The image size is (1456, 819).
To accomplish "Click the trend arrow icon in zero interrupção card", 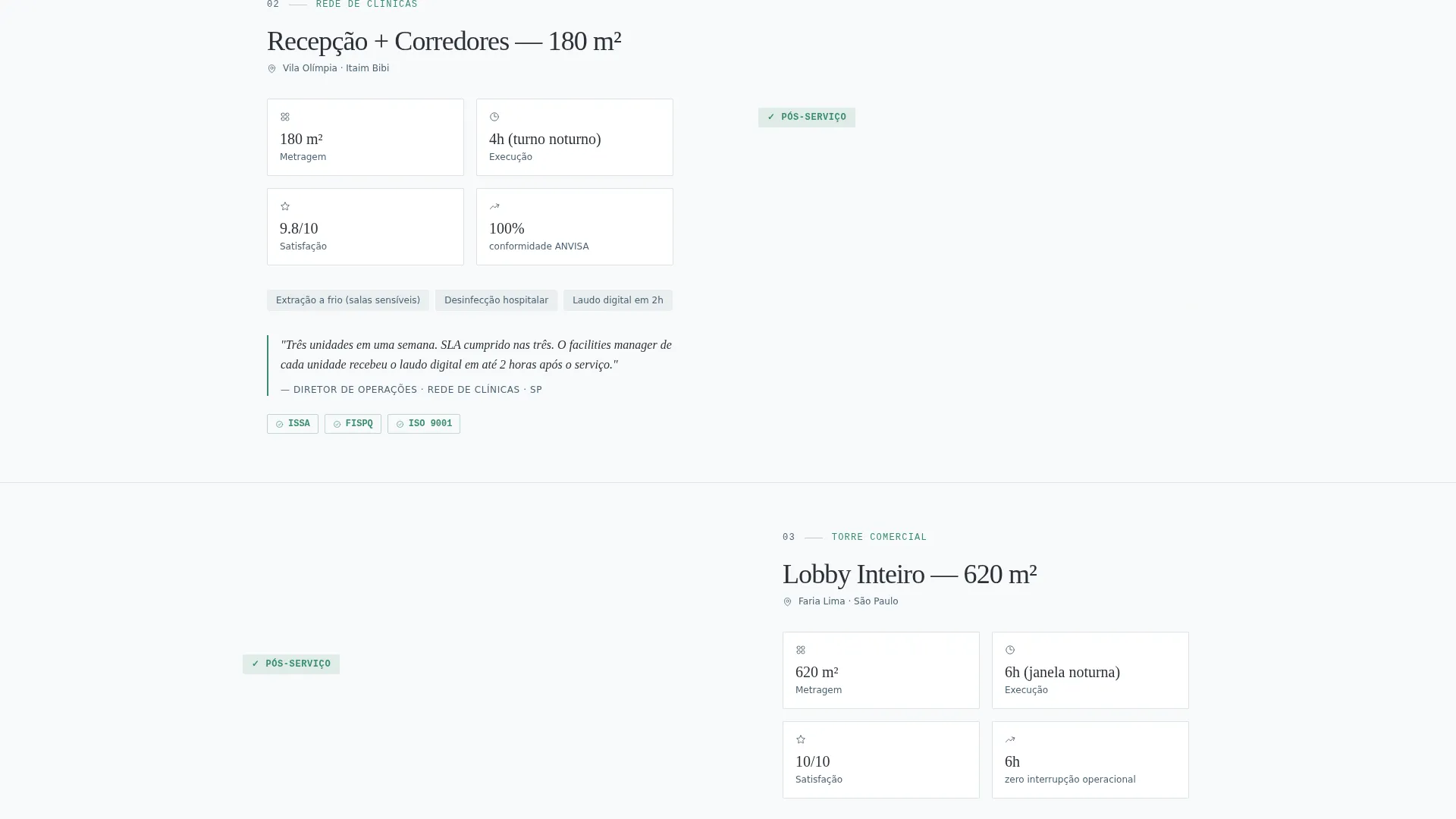I will tap(1010, 739).
